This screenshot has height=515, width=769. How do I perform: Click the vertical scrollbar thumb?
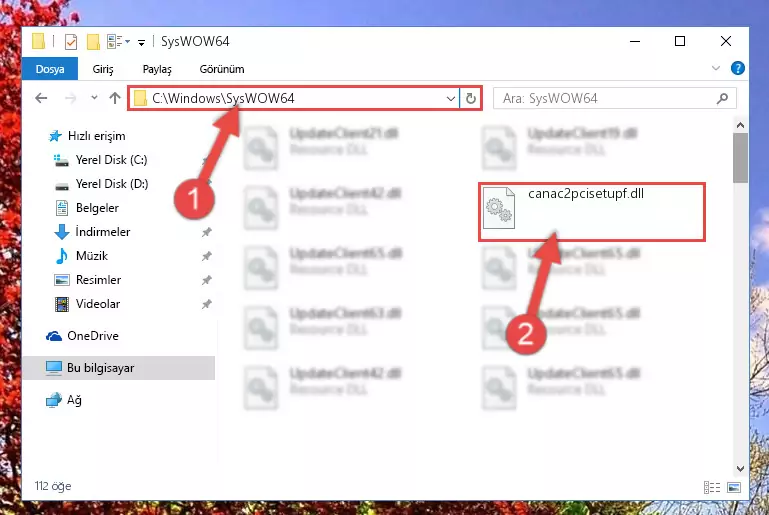pos(740,158)
